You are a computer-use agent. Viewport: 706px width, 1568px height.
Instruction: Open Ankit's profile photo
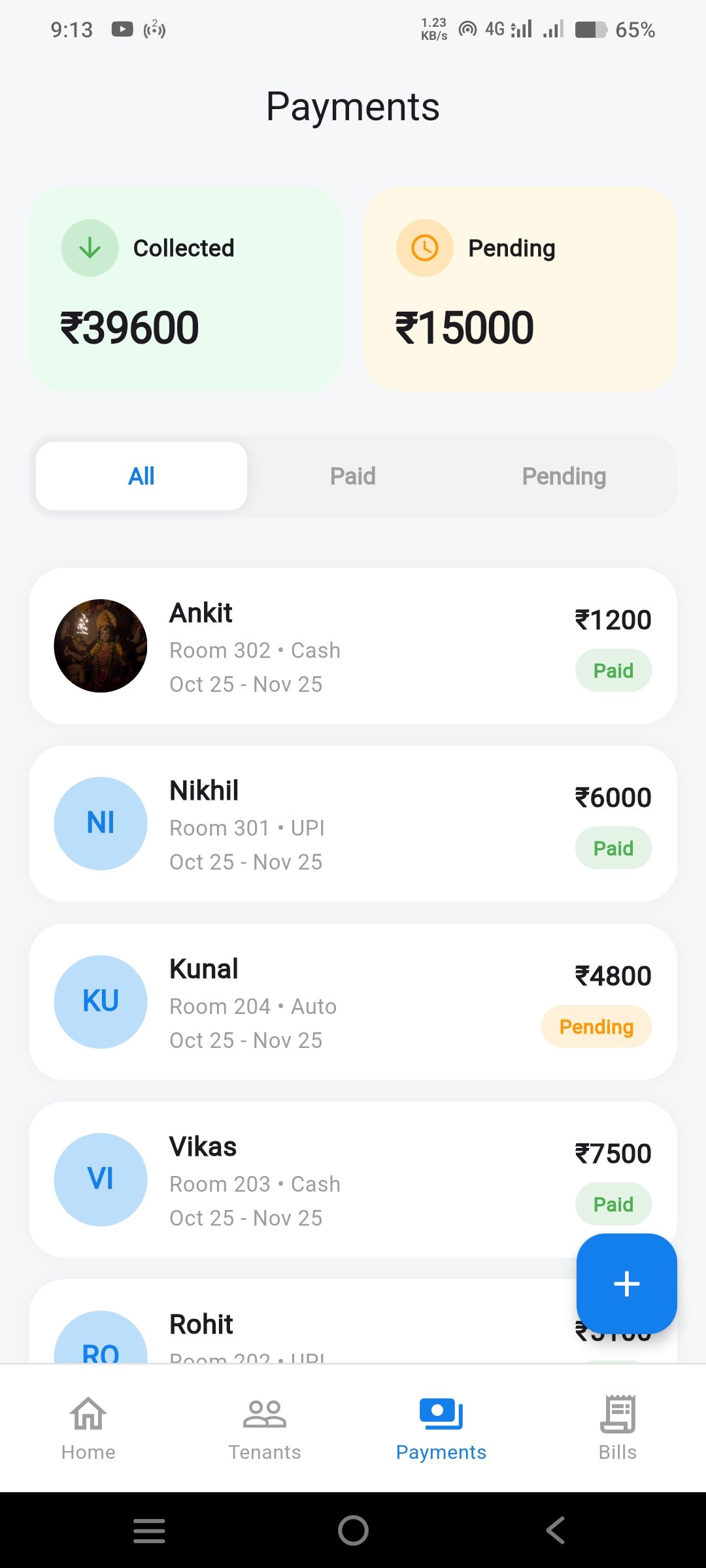(x=101, y=645)
